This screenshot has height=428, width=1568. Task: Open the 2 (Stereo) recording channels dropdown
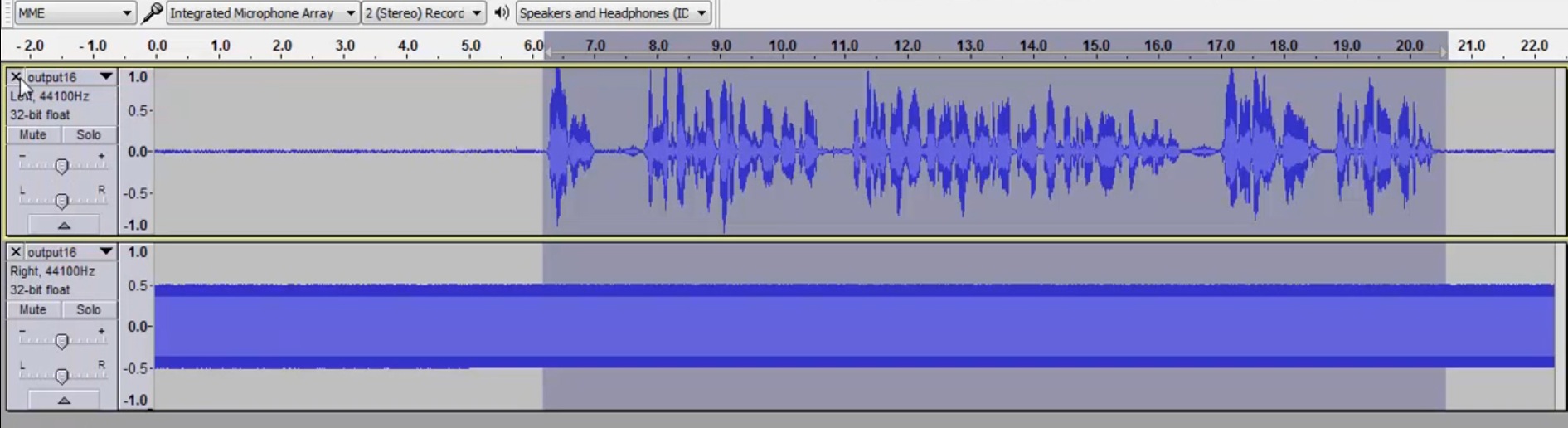pyautogui.click(x=423, y=12)
